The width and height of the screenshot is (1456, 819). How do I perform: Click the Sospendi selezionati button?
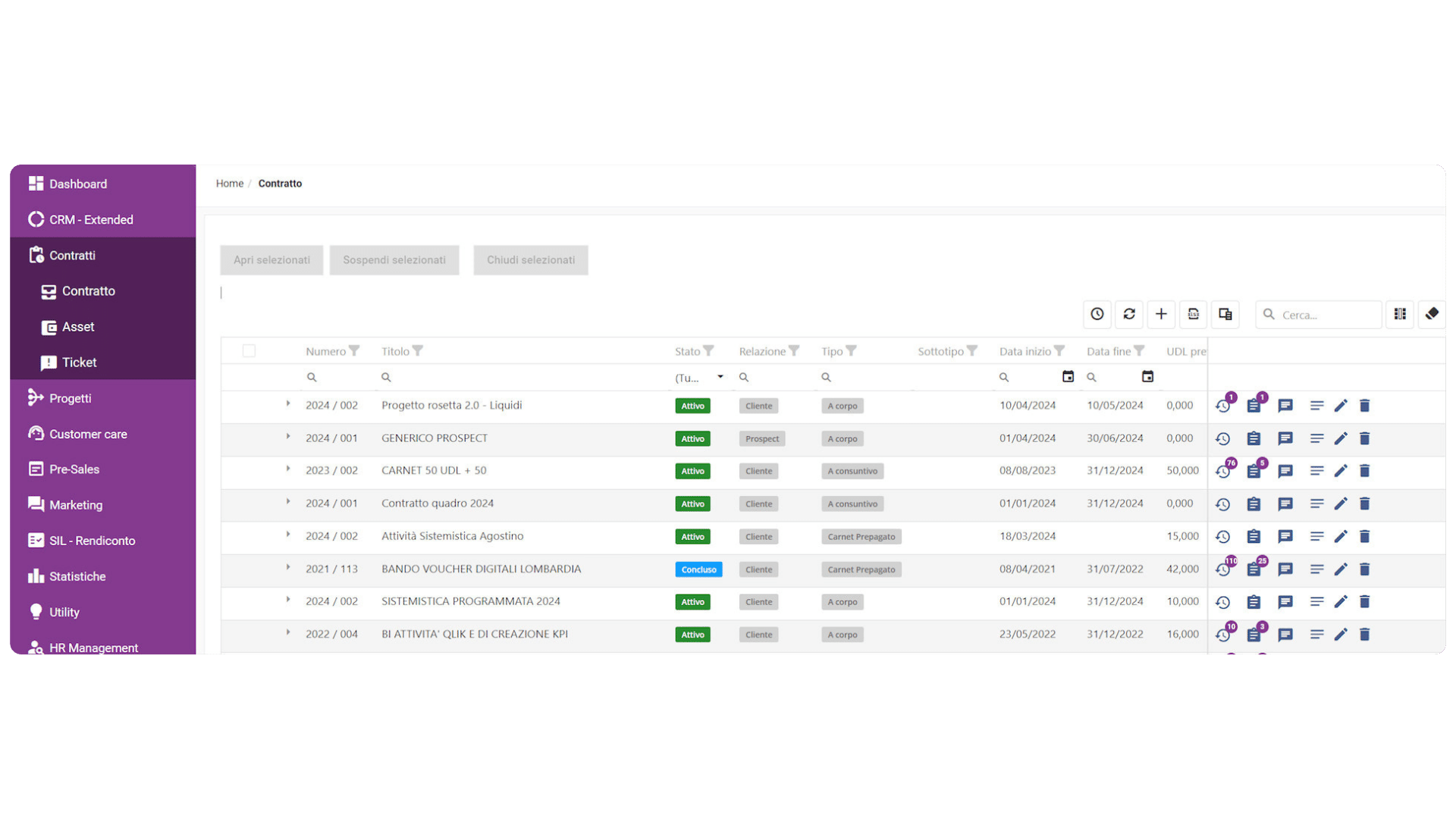click(x=394, y=260)
